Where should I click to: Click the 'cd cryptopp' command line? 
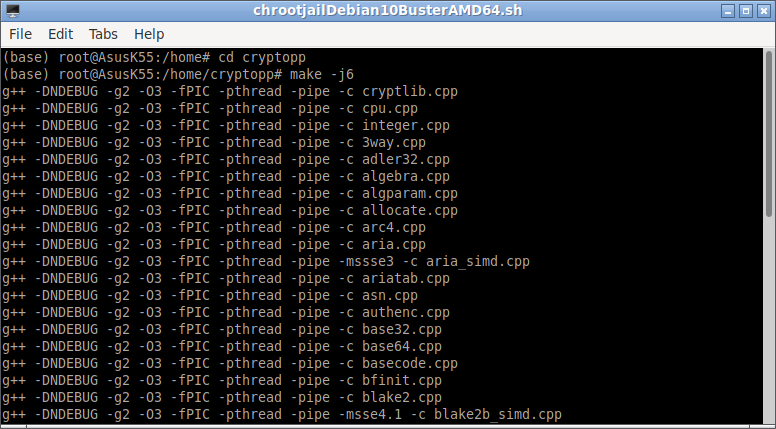154,57
